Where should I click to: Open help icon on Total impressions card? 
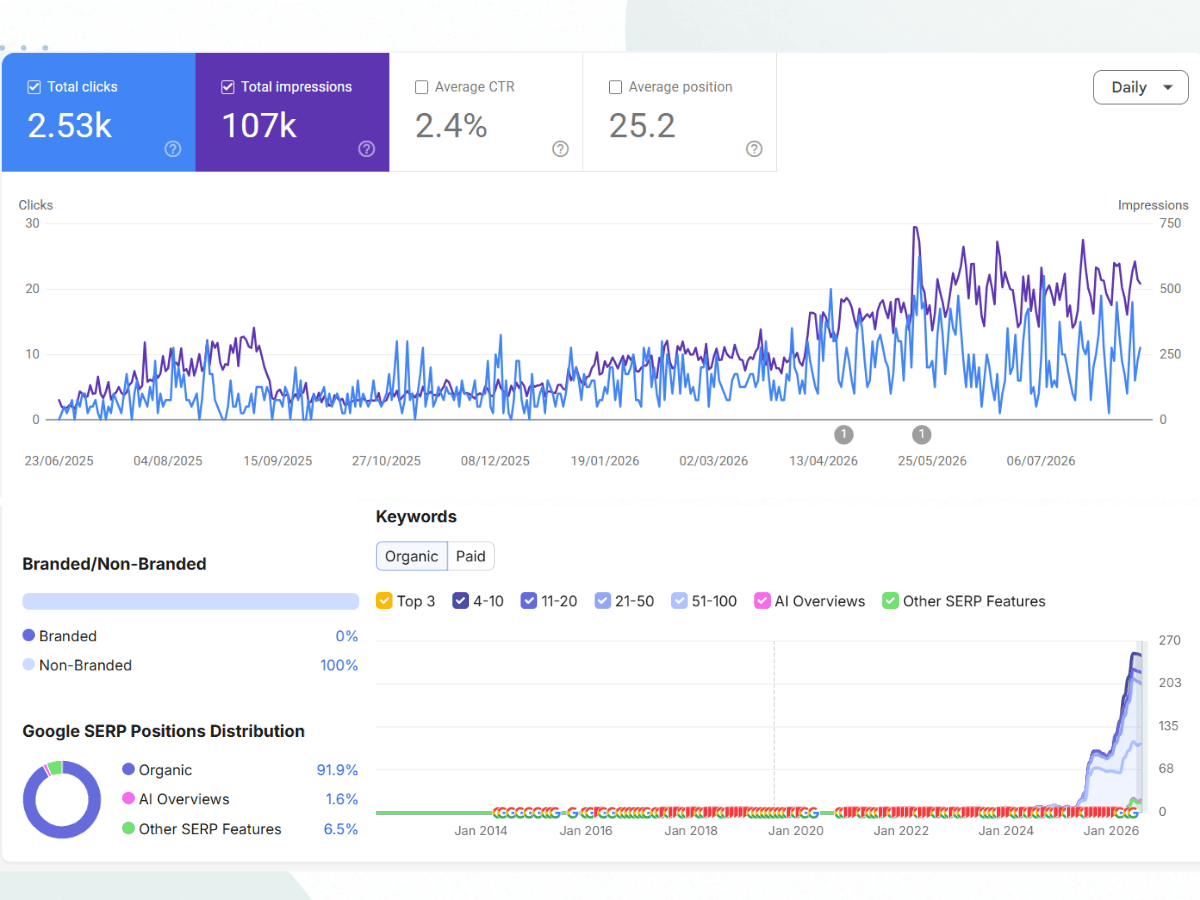pos(367,149)
